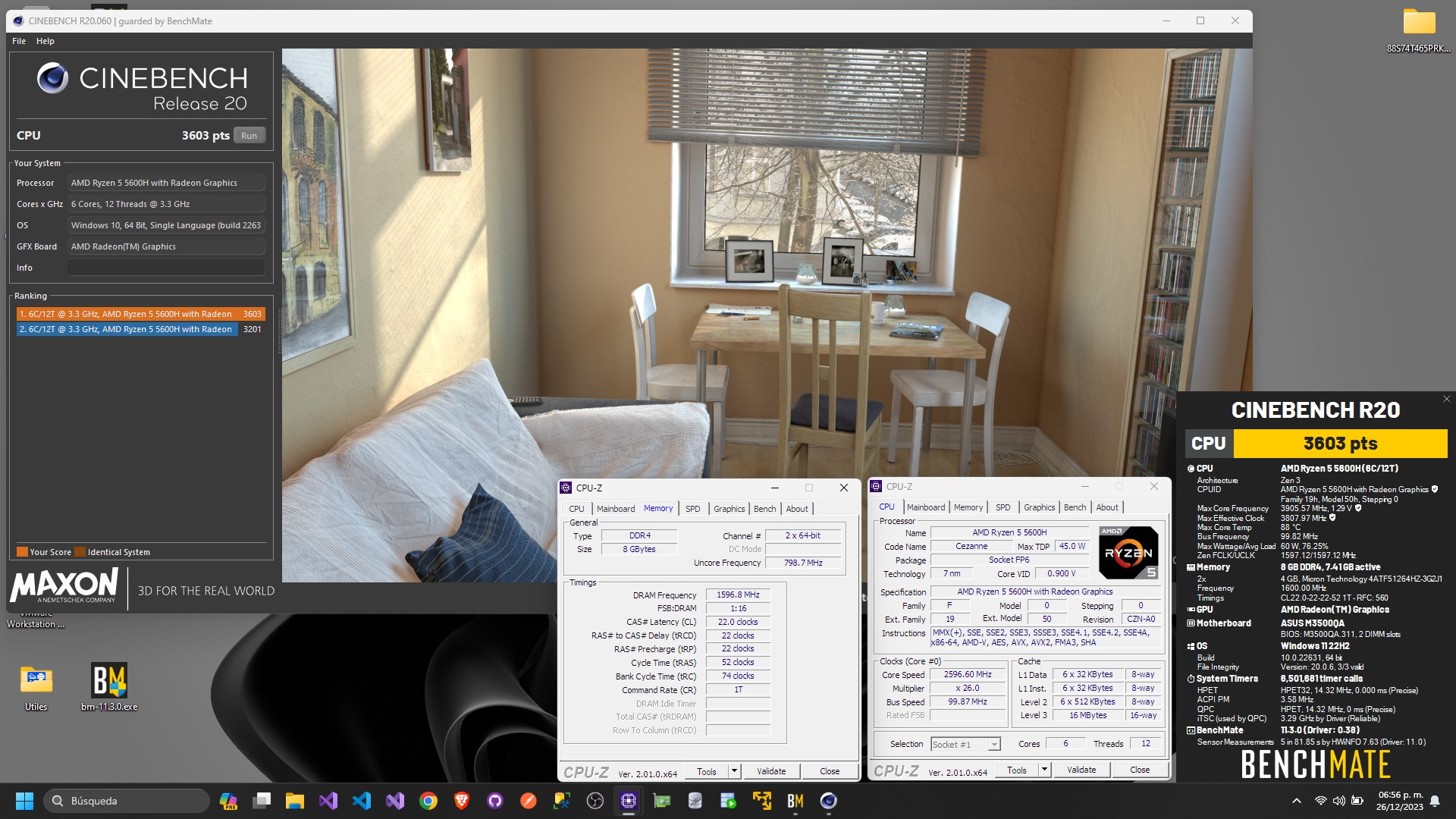Open OBS Studio from the taskbar
1456x819 pixels.
(595, 801)
